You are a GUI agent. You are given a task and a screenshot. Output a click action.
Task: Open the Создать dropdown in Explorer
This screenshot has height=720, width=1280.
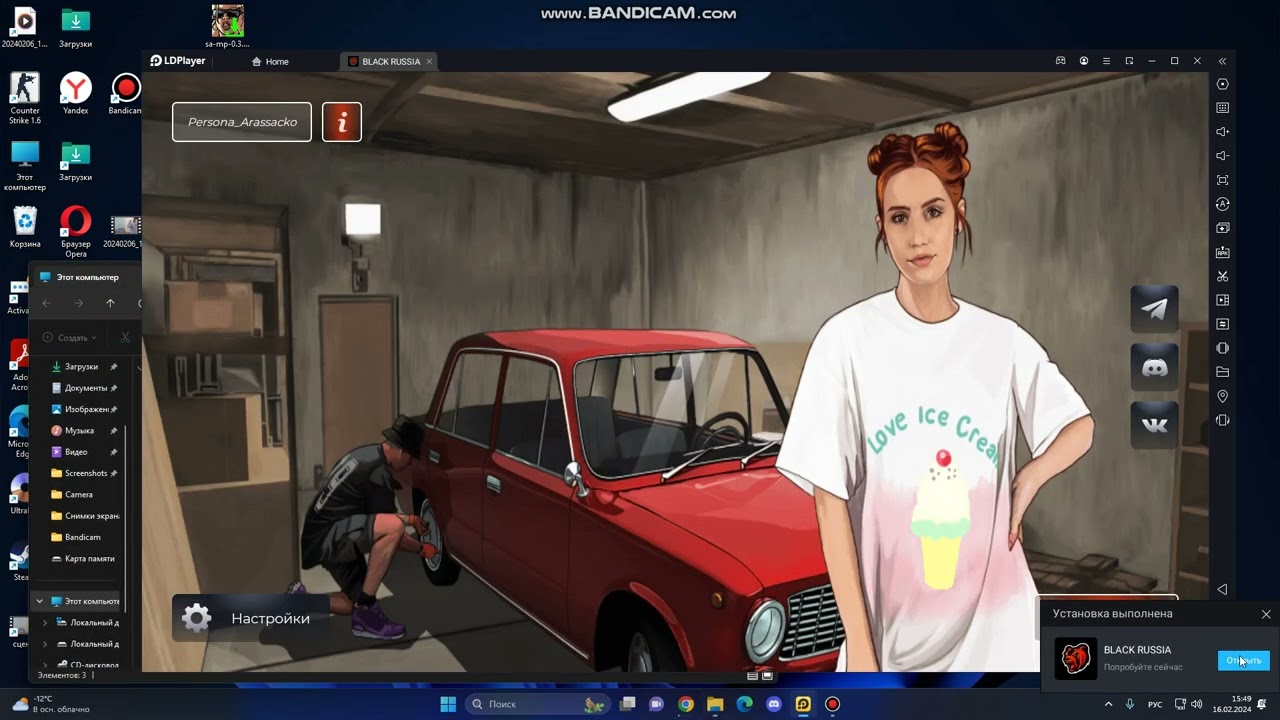[70, 338]
